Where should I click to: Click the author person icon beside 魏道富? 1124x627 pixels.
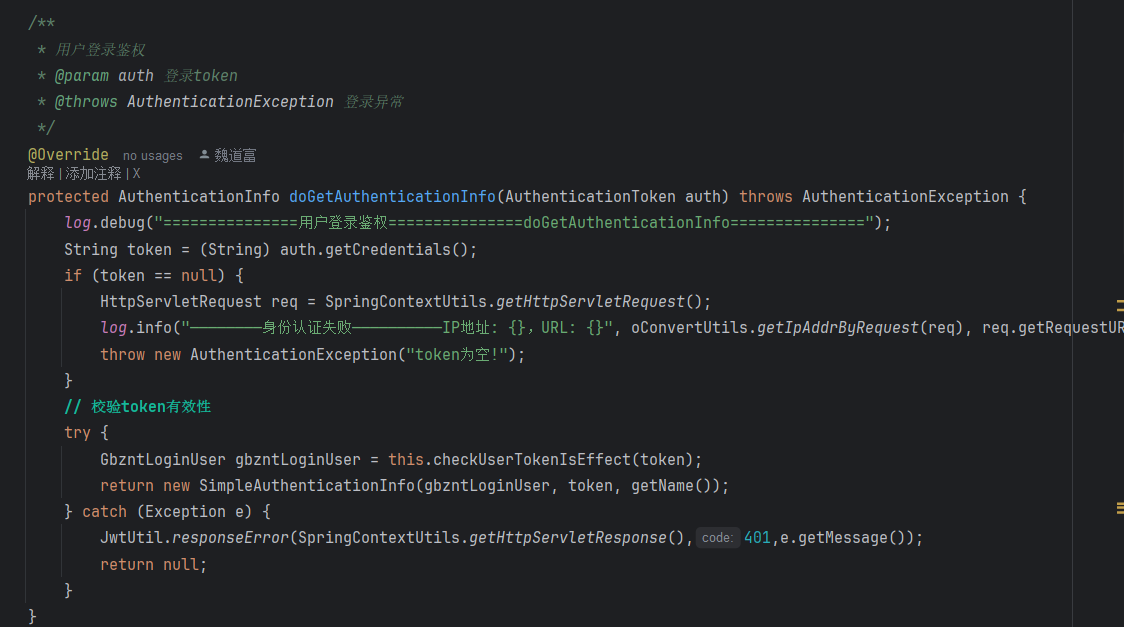click(x=204, y=155)
